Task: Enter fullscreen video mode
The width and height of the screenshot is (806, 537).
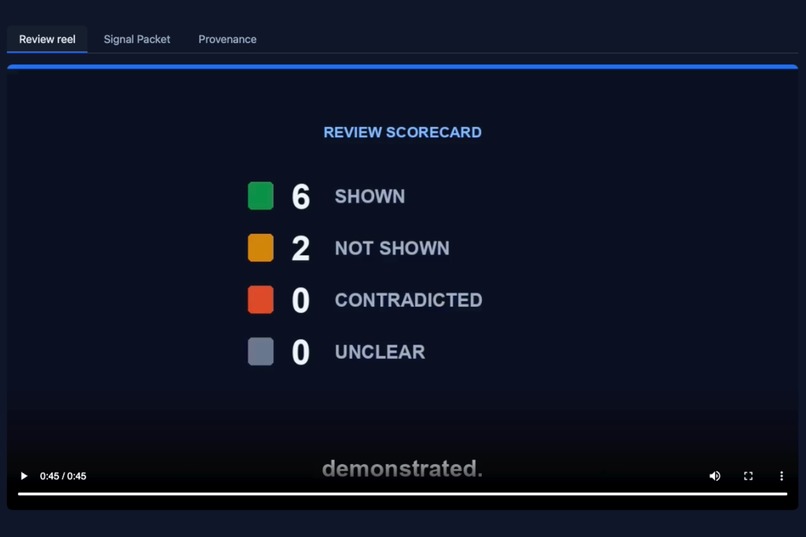Action: 748,476
